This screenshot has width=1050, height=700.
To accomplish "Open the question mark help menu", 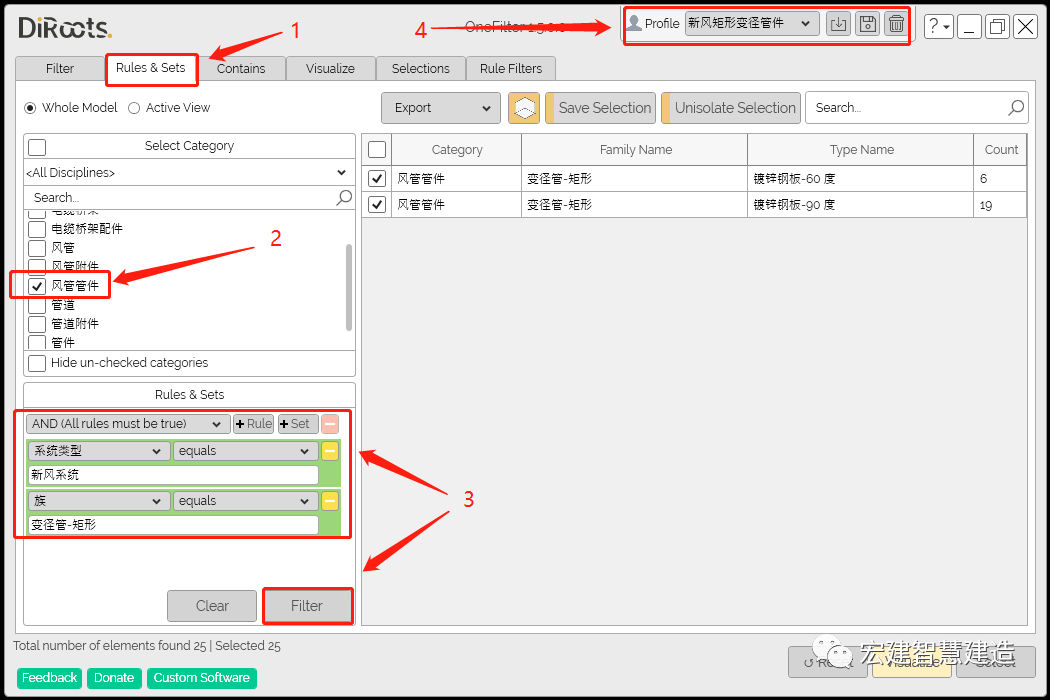I will [x=938, y=27].
